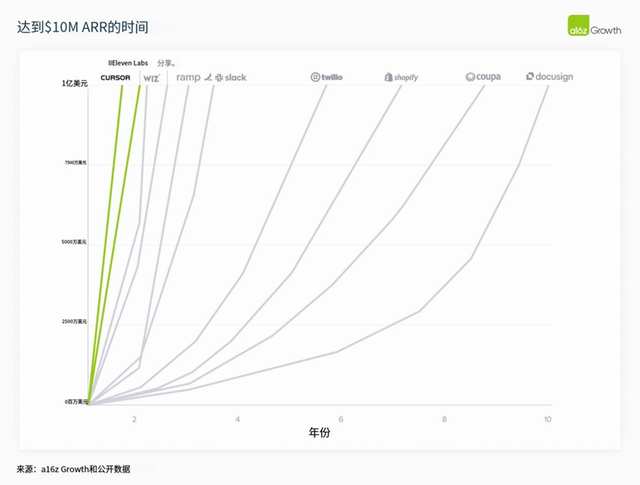The image size is (640, 485).
Task: Click the 7500万美元 y-axis label
Action: tap(76, 162)
